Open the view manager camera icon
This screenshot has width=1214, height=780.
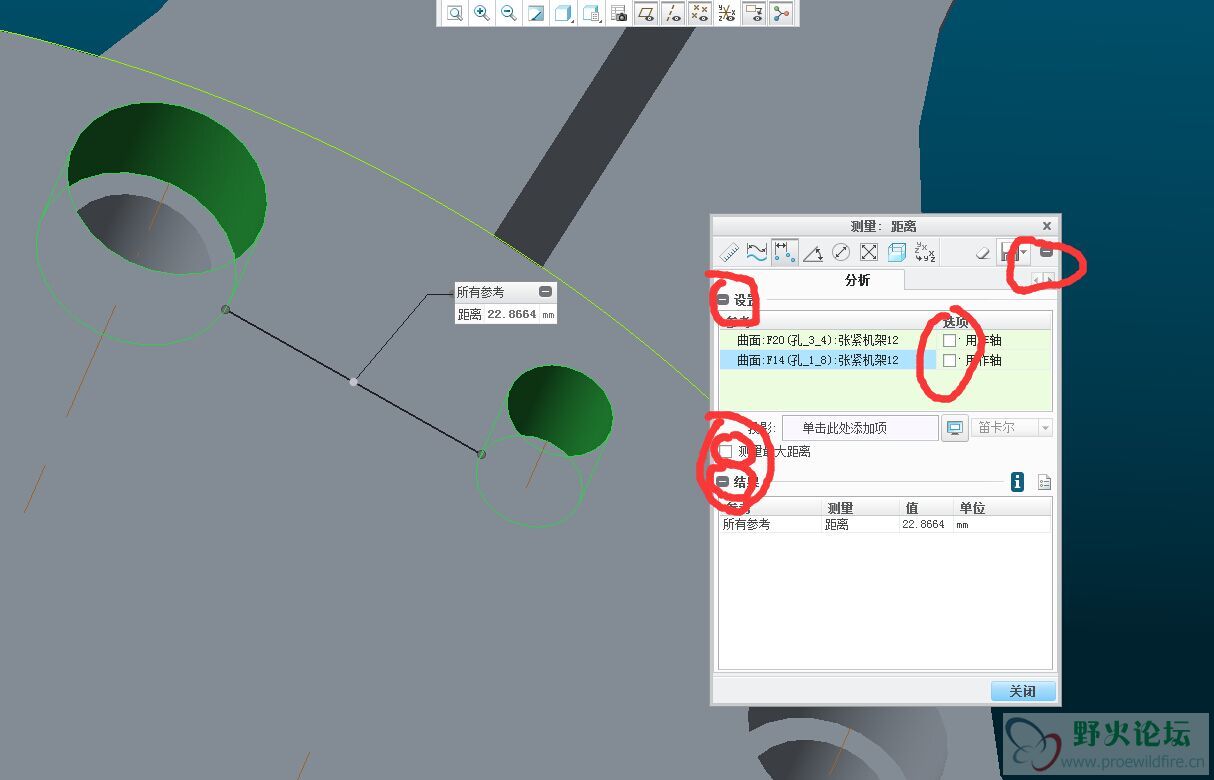pyautogui.click(x=619, y=13)
